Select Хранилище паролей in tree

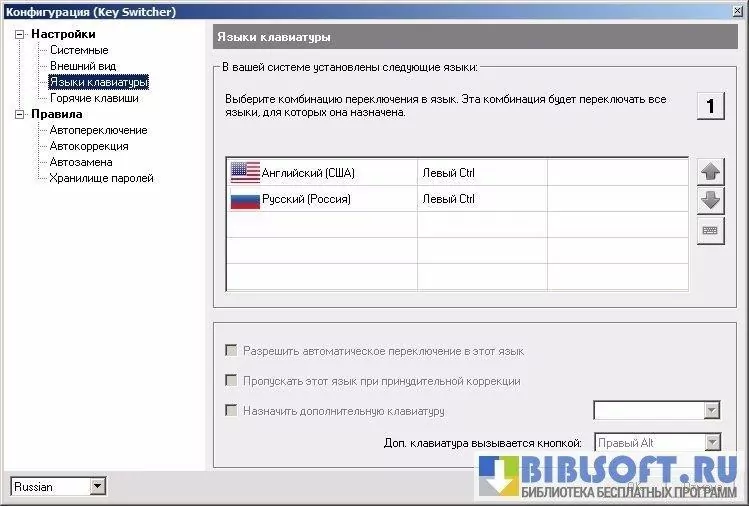pyautogui.click(x=101, y=178)
